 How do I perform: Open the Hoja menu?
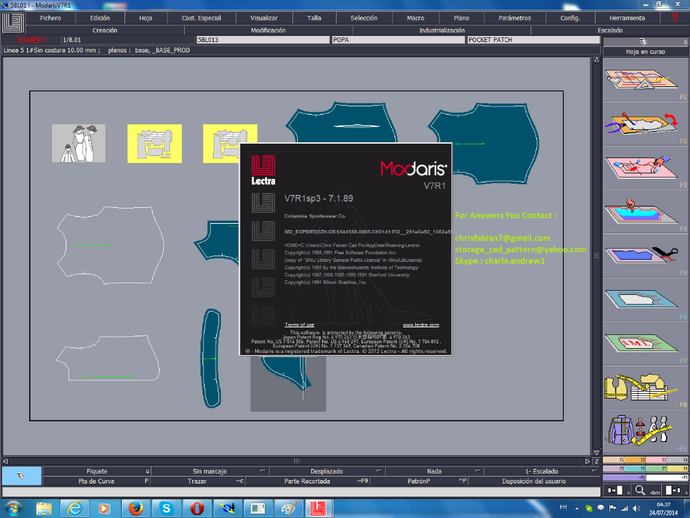pos(146,18)
